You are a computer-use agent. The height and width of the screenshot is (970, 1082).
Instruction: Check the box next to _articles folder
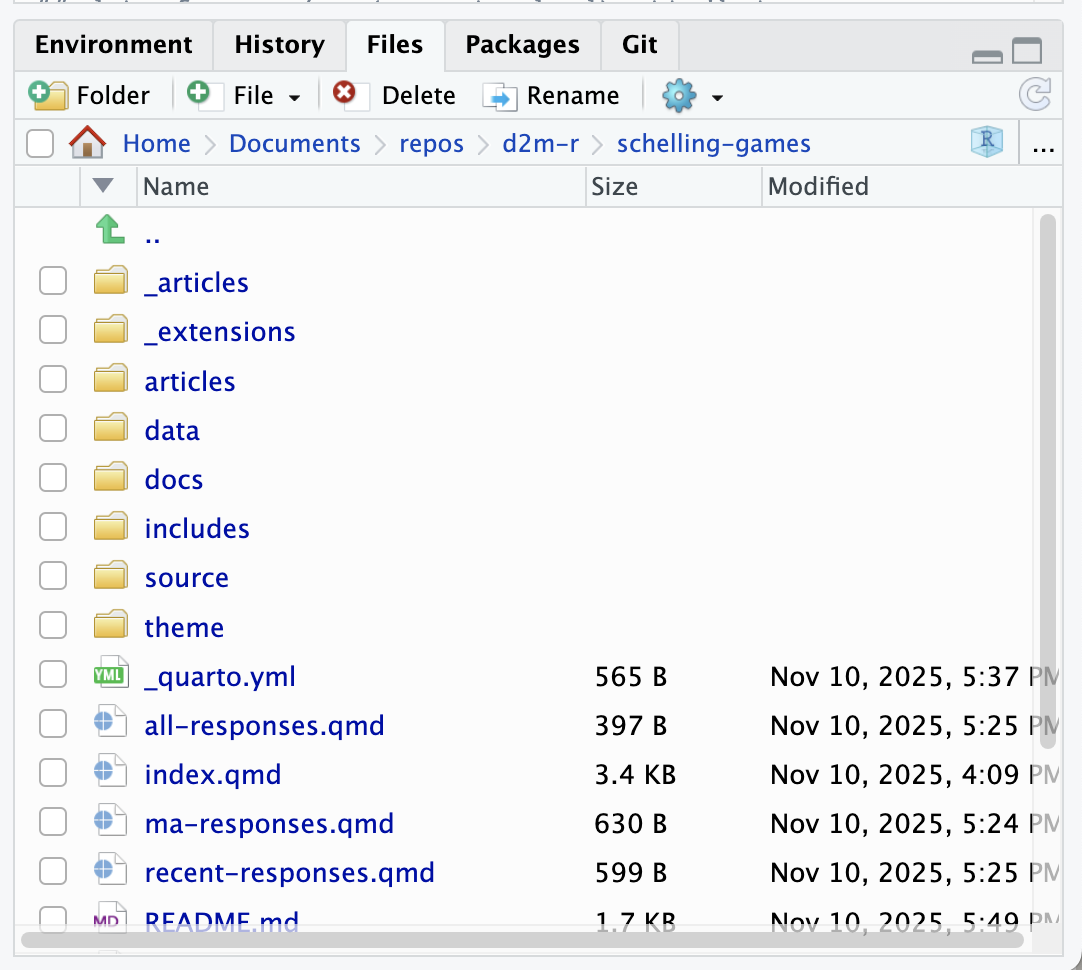53,282
